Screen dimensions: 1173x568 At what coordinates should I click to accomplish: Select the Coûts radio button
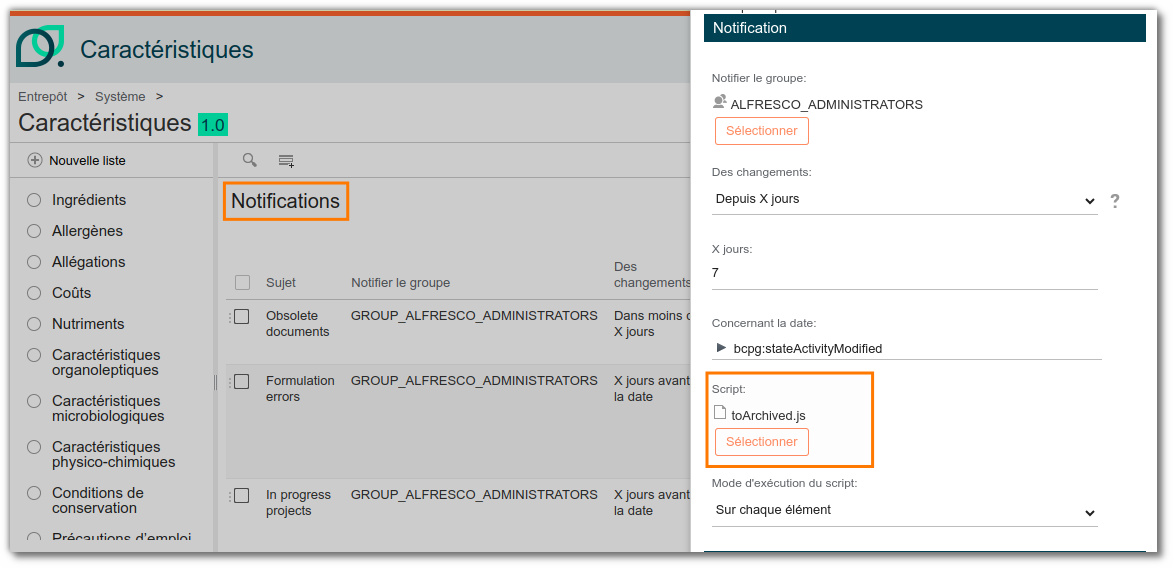34,293
